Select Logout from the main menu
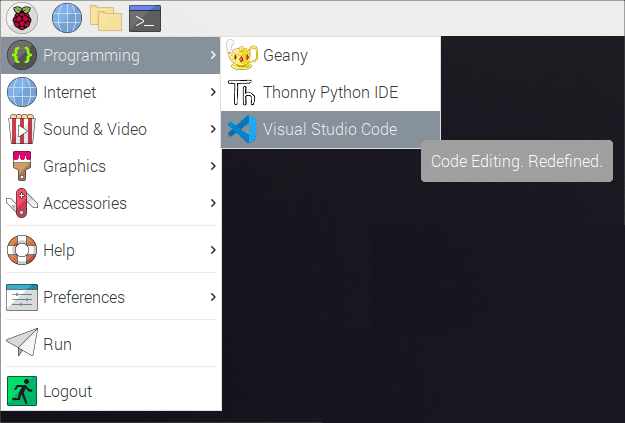This screenshot has height=423, width=625. [67, 391]
